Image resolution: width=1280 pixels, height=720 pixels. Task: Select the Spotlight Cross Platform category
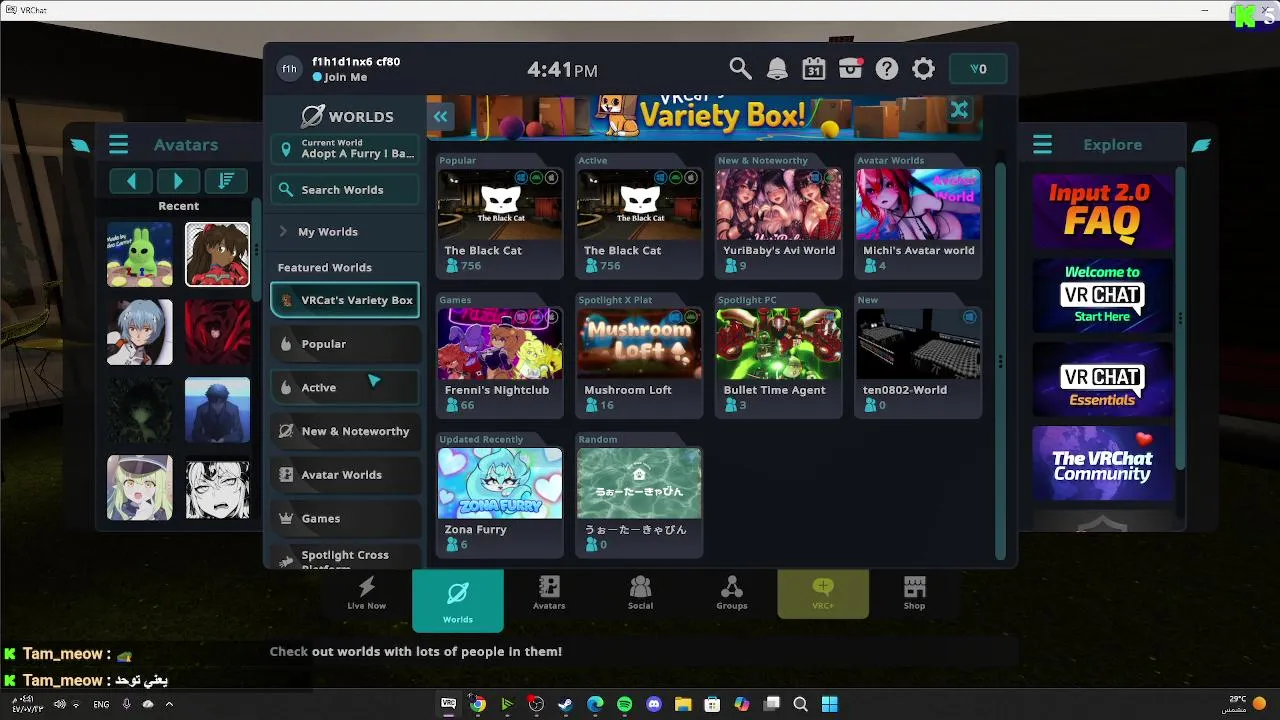[x=345, y=558]
